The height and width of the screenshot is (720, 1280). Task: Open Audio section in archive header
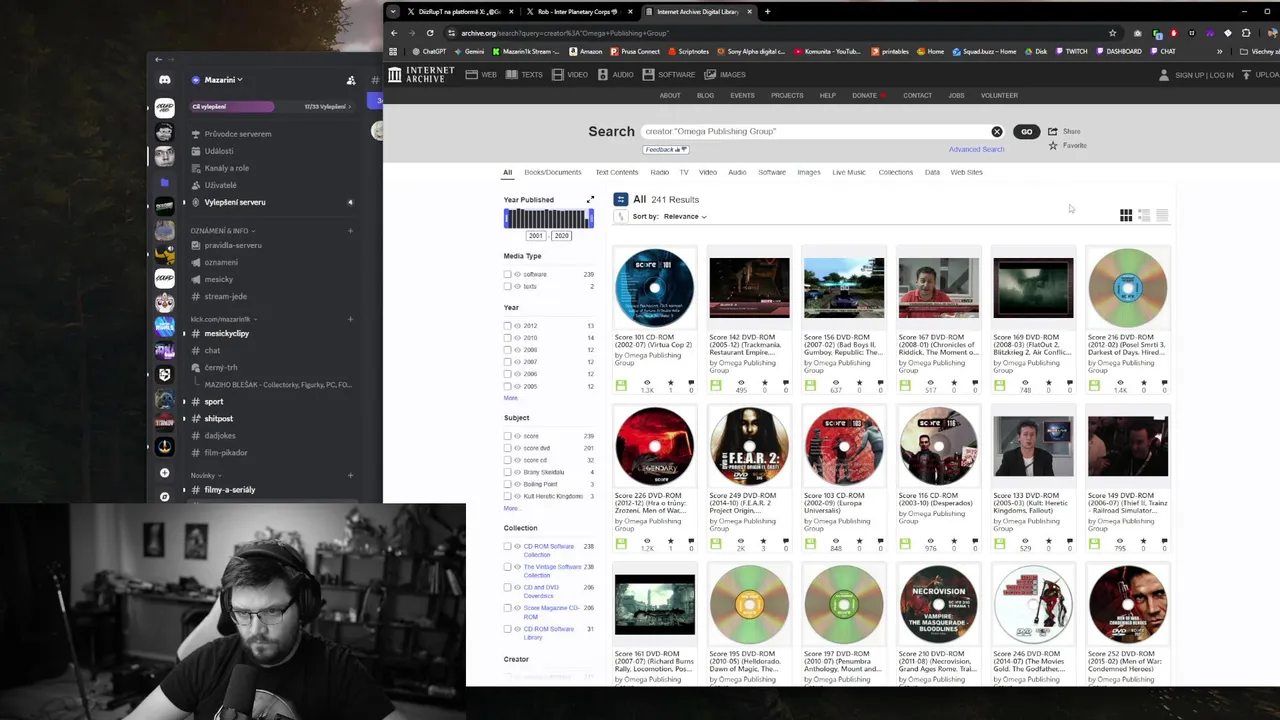pos(616,74)
